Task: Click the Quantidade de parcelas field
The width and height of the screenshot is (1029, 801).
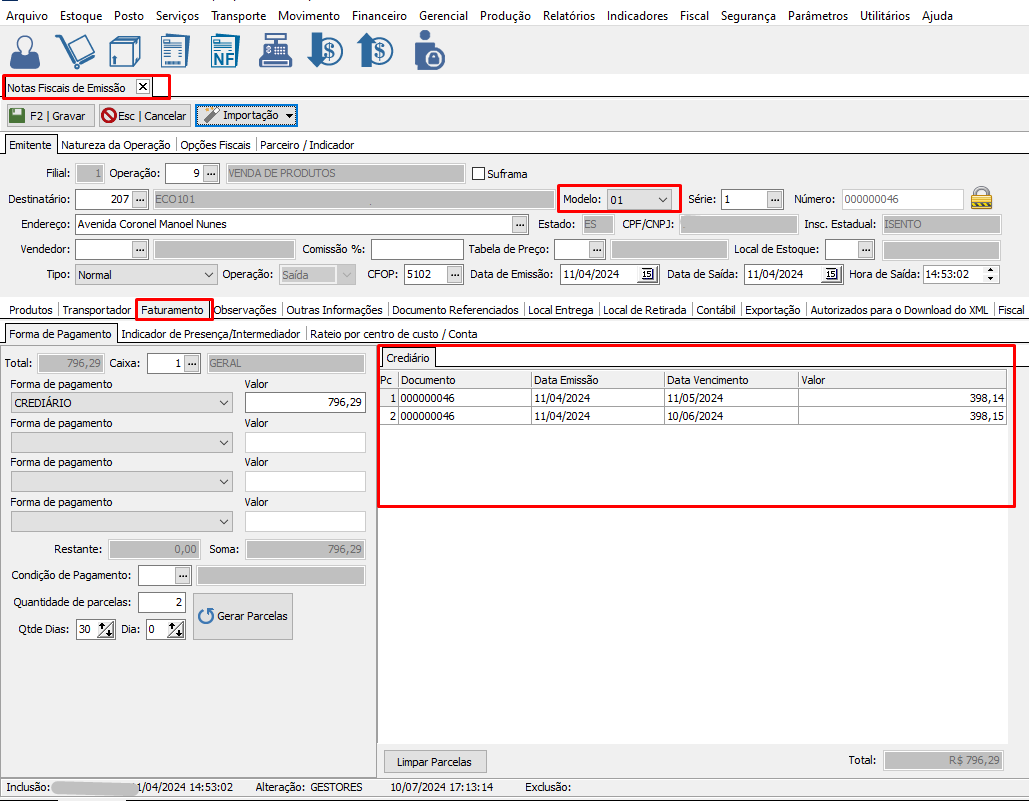Action: tap(161, 602)
